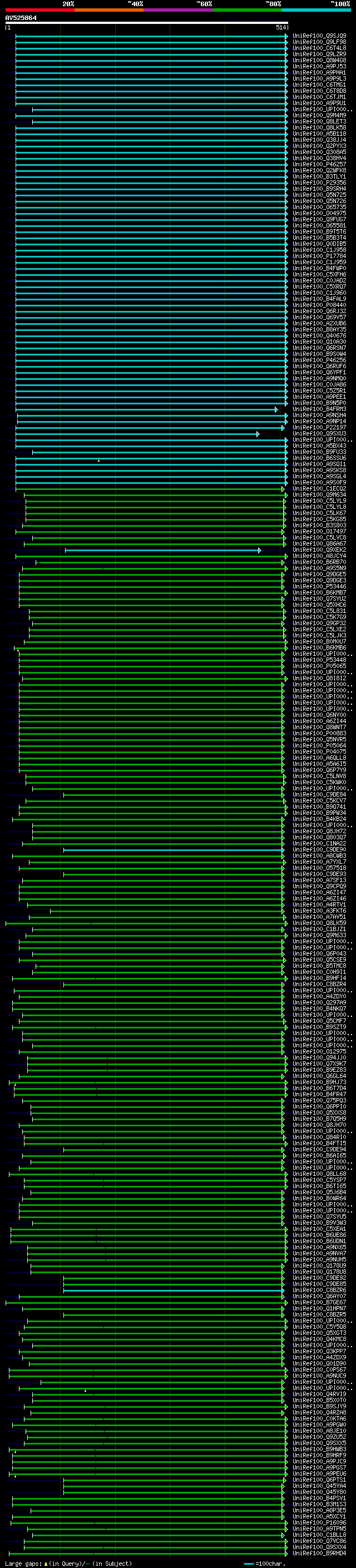Image resolution: width=356 pixels, height=1568 pixels.
Task: Select the UniRef100_B9N5P0 label
Action: coord(319,403)
